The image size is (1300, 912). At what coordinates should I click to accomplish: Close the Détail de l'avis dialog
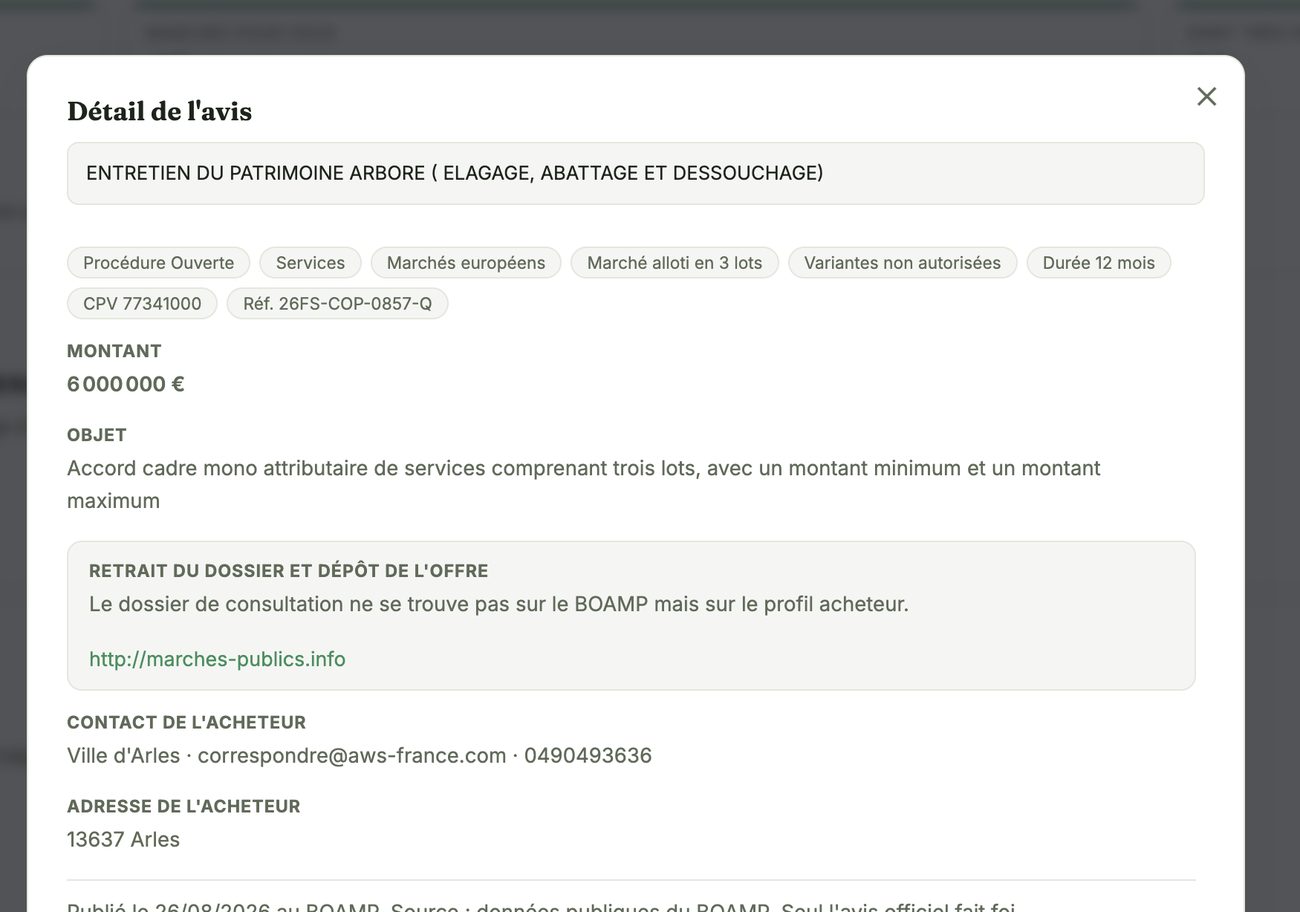[x=1207, y=96]
